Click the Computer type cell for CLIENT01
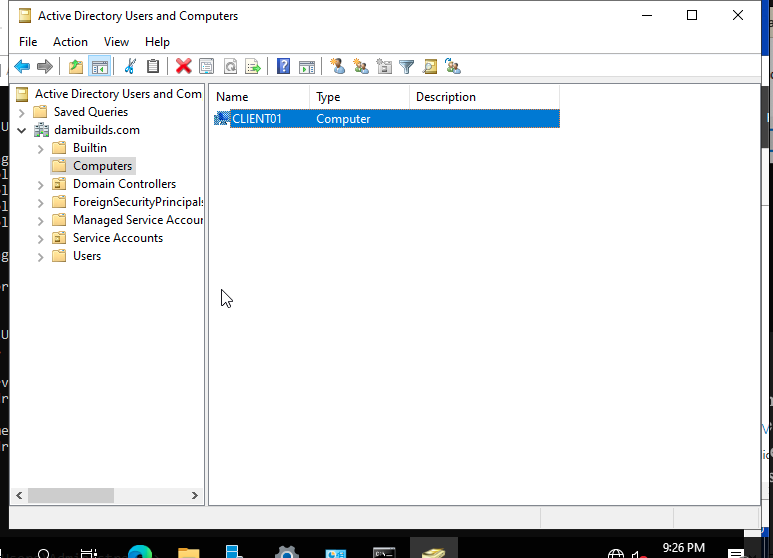This screenshot has height=558, width=773. (343, 119)
